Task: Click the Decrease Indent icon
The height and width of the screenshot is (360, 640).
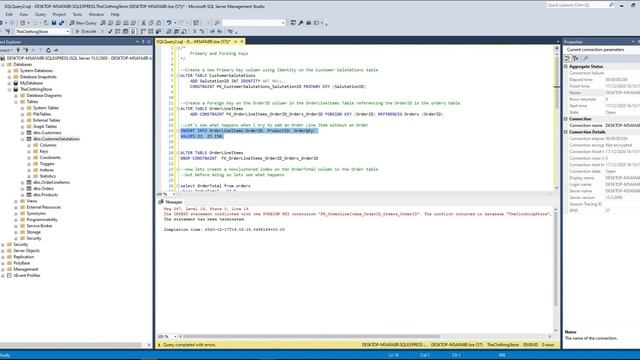Action: (212, 31)
